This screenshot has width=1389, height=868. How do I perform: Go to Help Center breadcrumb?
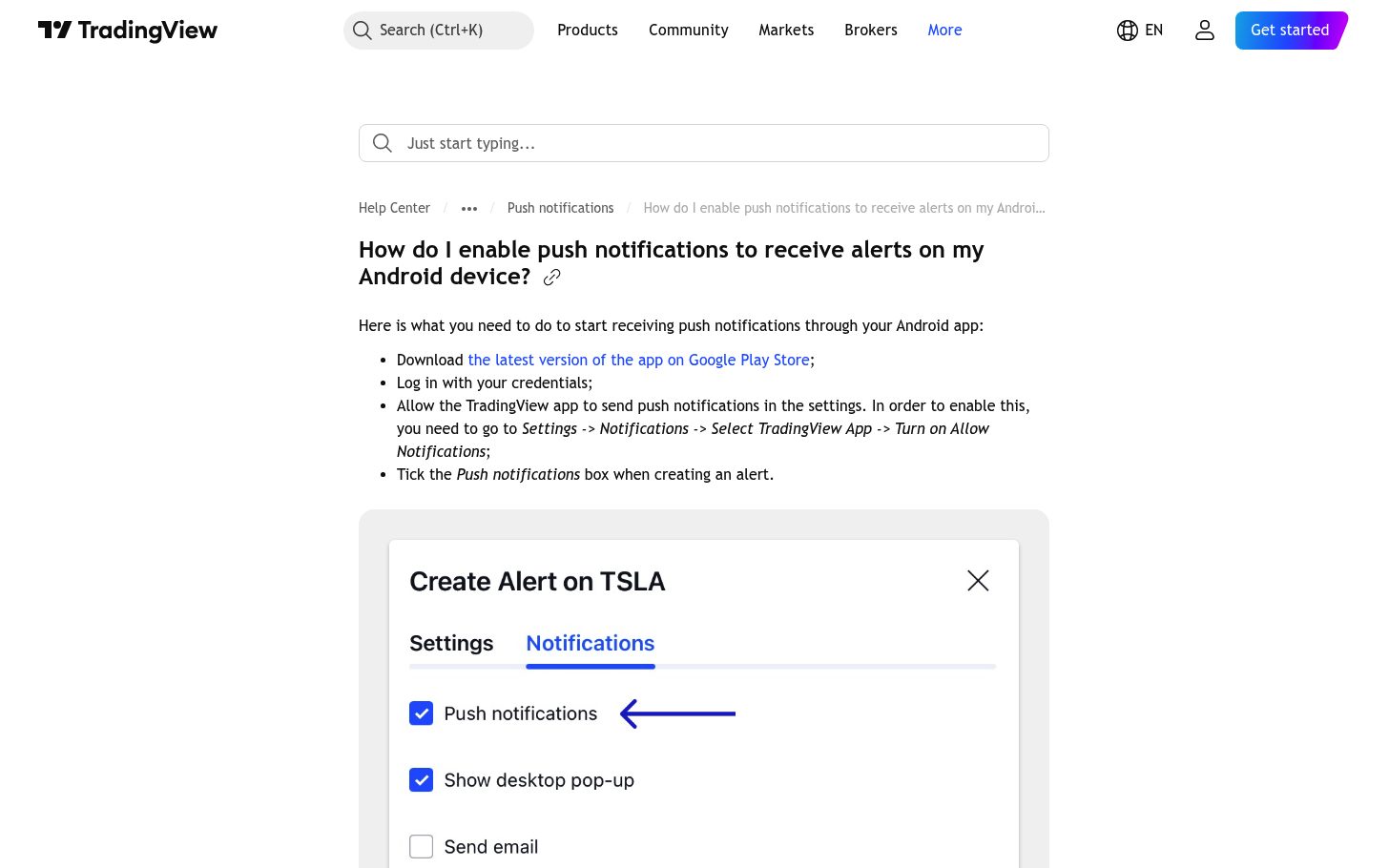point(394,208)
